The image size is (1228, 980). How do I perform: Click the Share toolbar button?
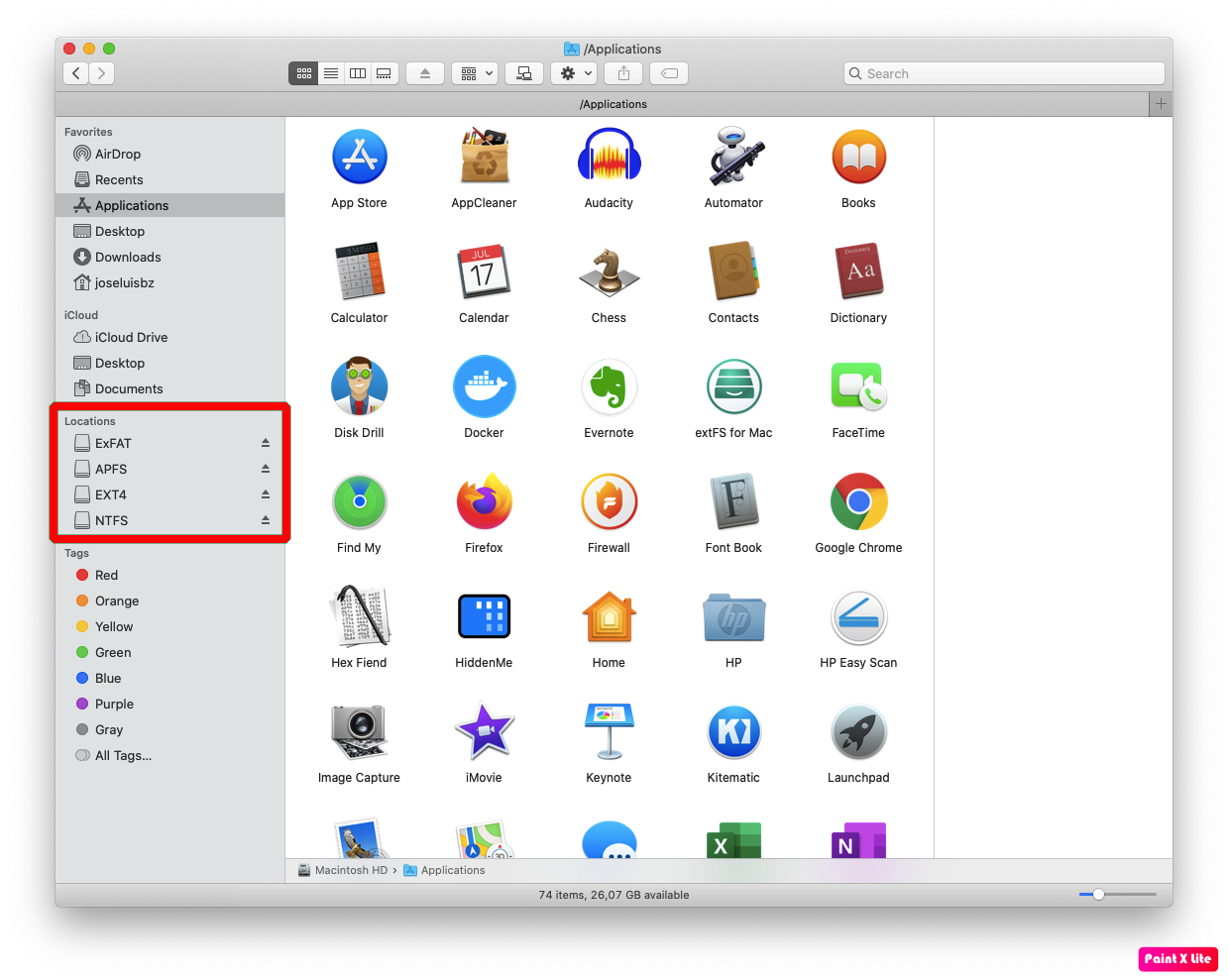(623, 73)
